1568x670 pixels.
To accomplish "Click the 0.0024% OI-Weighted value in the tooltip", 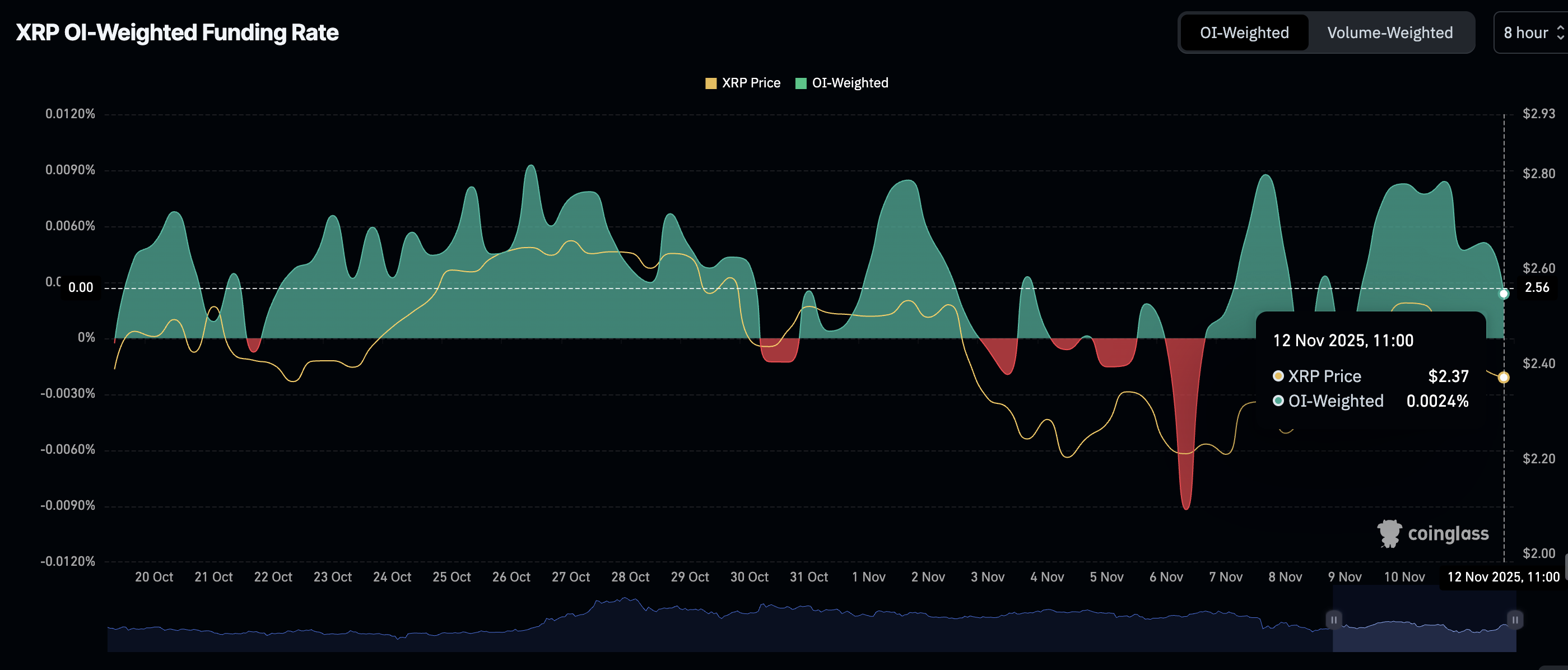I will (1437, 401).
